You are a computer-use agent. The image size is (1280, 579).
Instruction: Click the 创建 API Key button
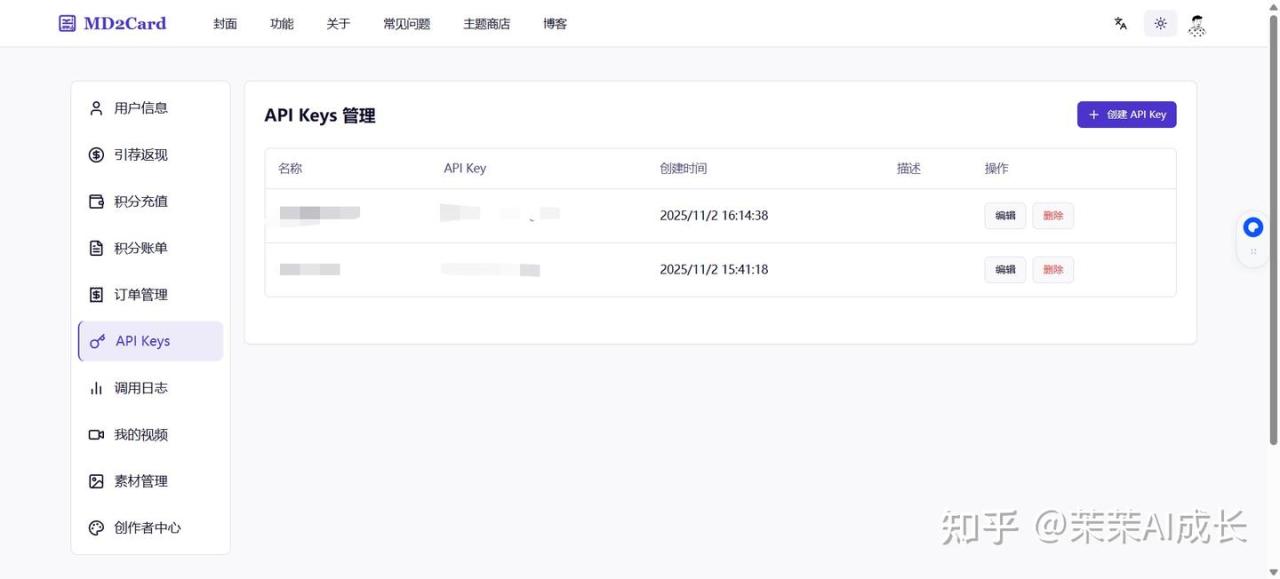coord(1126,115)
